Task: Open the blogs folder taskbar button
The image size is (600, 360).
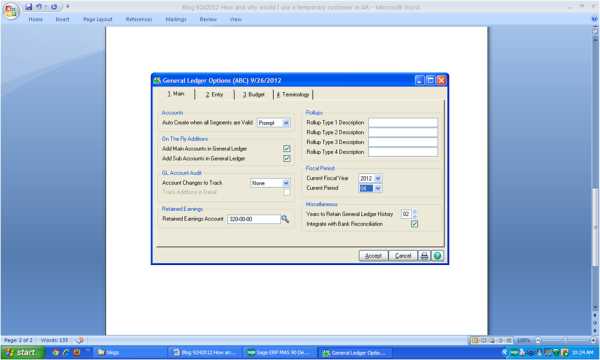Action: point(130,352)
